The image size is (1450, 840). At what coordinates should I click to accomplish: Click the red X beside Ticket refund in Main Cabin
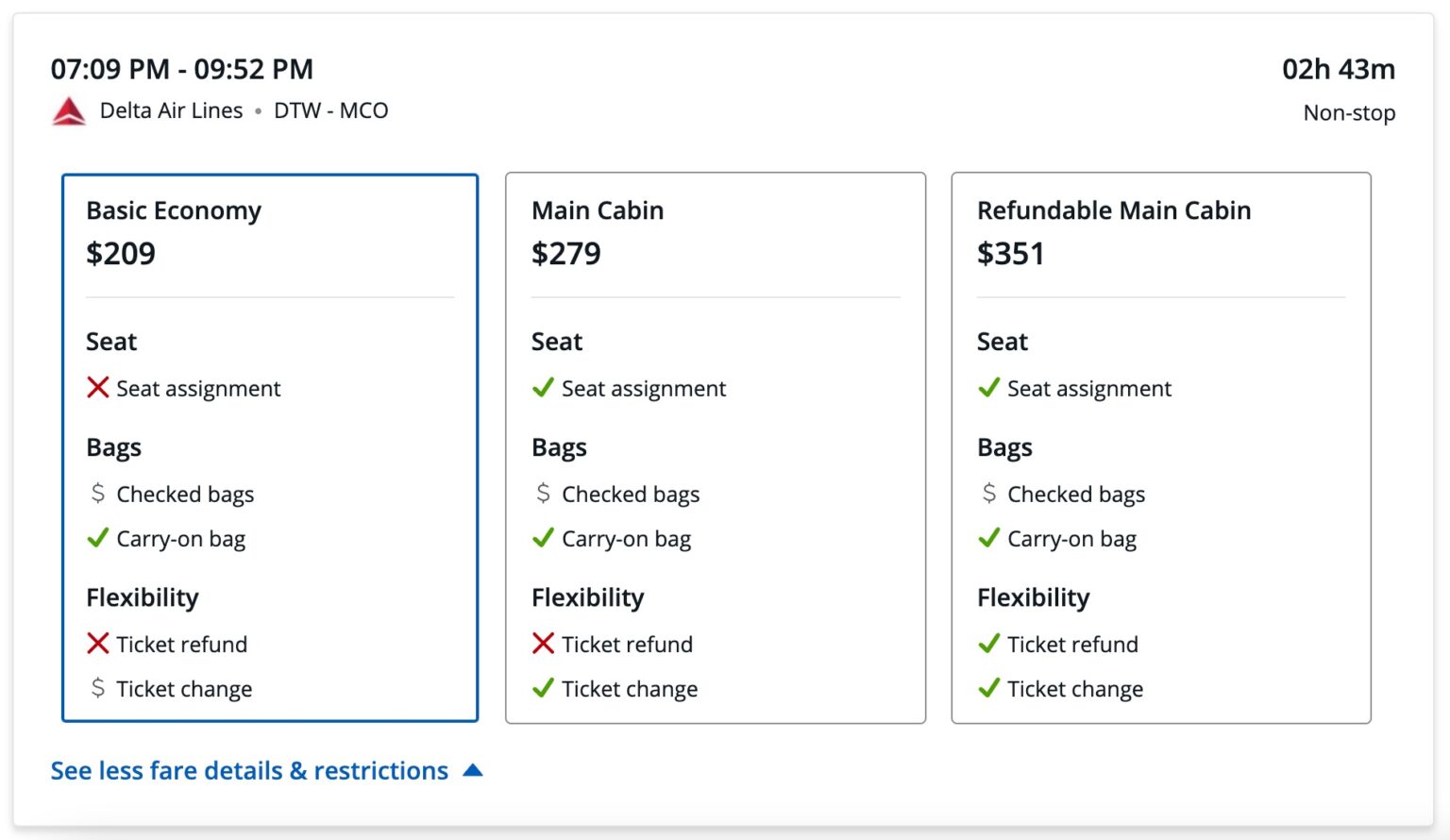pyautogui.click(x=543, y=643)
